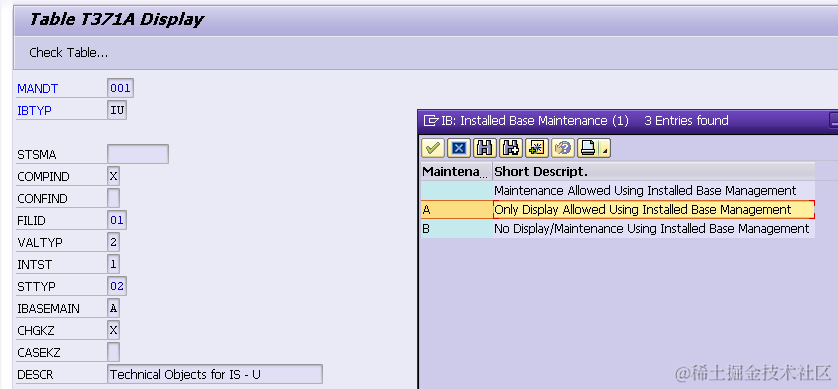Click the empty STSMA input field
This screenshot has height=389, width=838.
coord(138,154)
